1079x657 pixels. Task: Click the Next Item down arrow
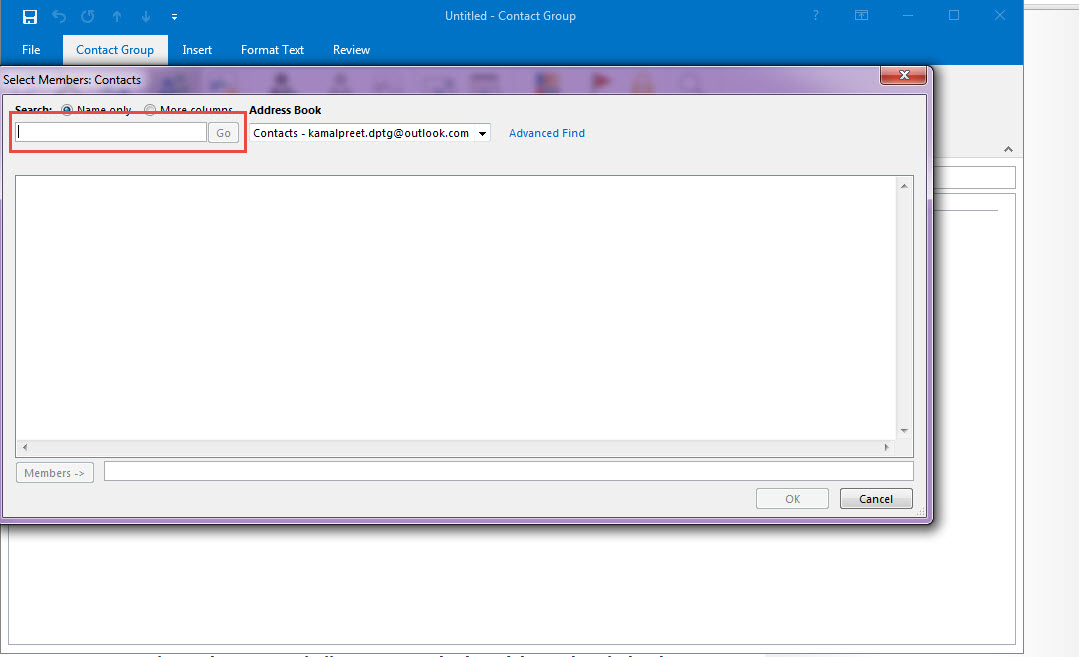[x=146, y=17]
